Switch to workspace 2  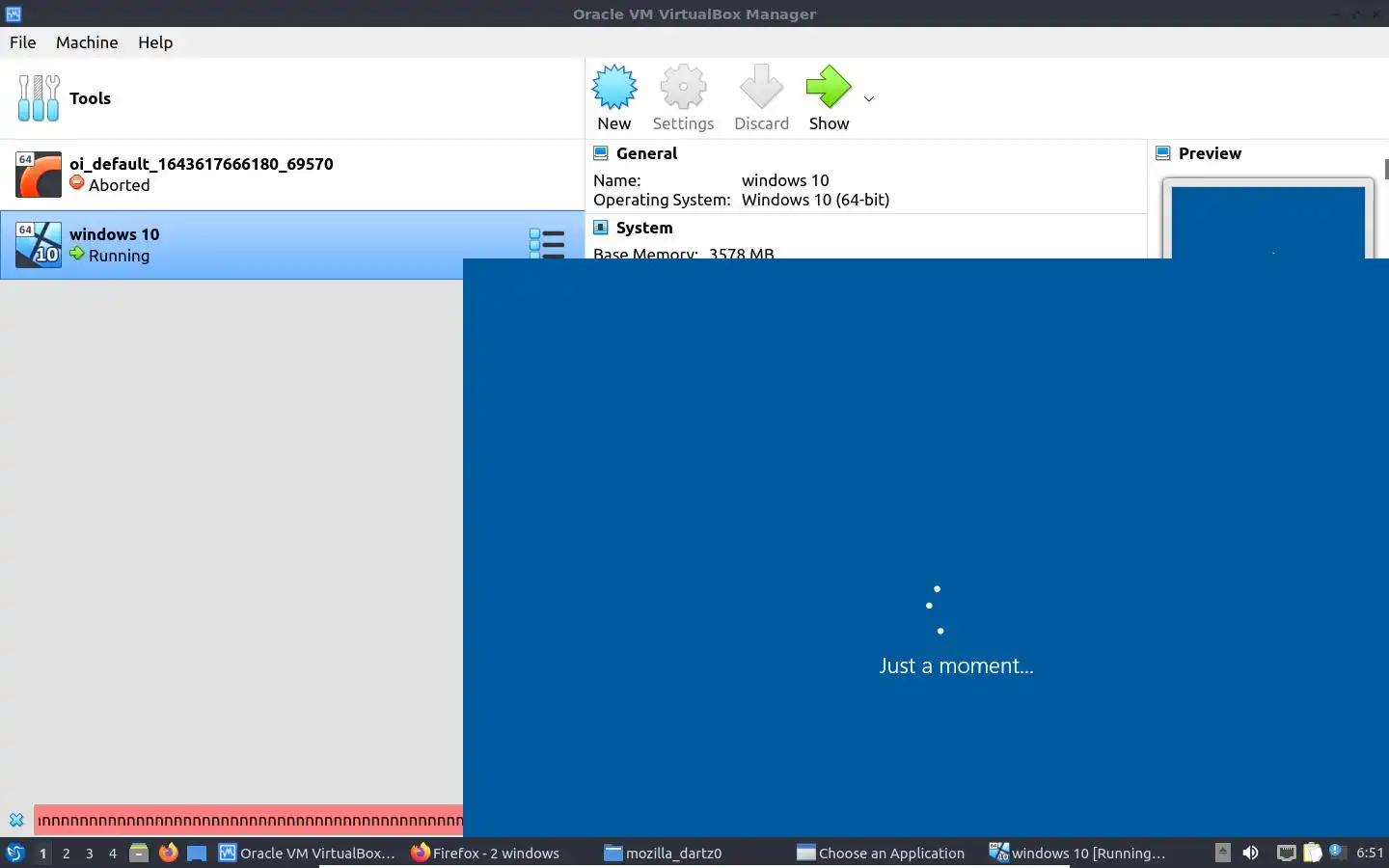pyautogui.click(x=66, y=853)
